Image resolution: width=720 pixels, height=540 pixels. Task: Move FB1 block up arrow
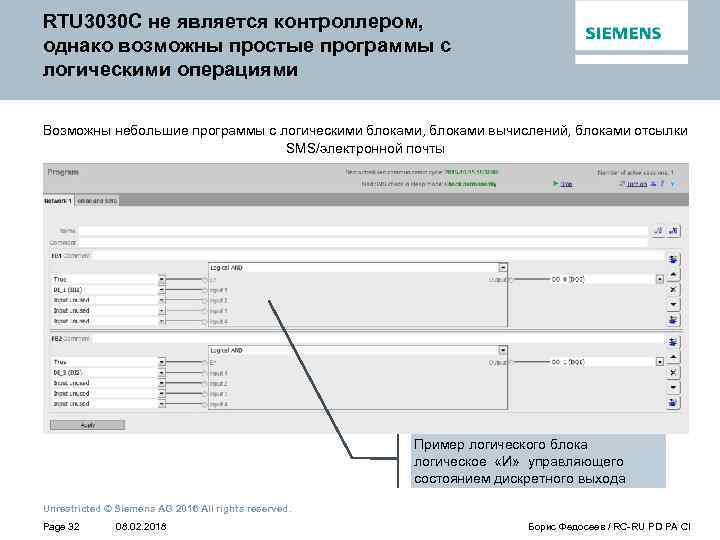coord(673,275)
